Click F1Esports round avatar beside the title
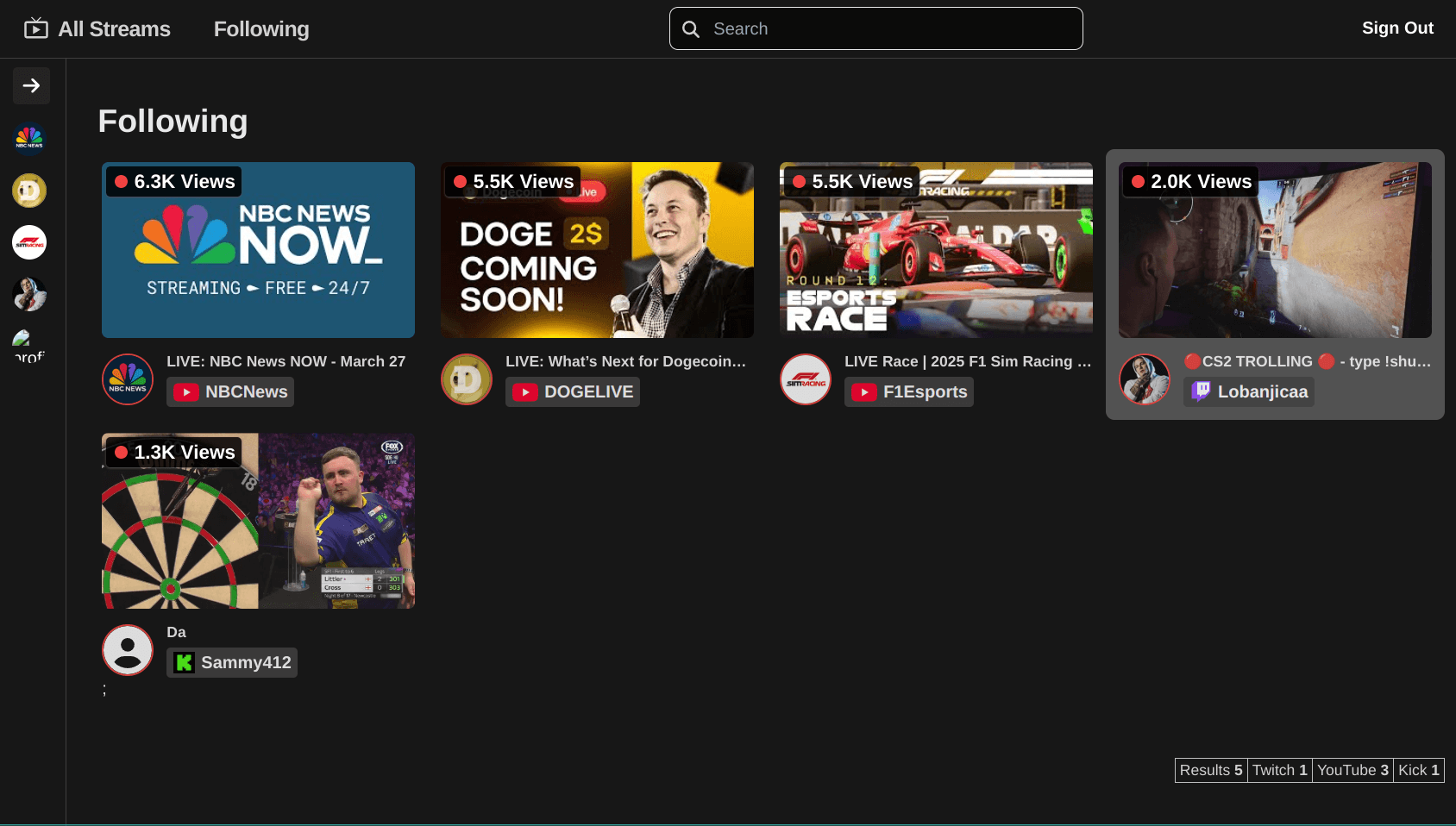This screenshot has width=1456, height=826. click(806, 379)
